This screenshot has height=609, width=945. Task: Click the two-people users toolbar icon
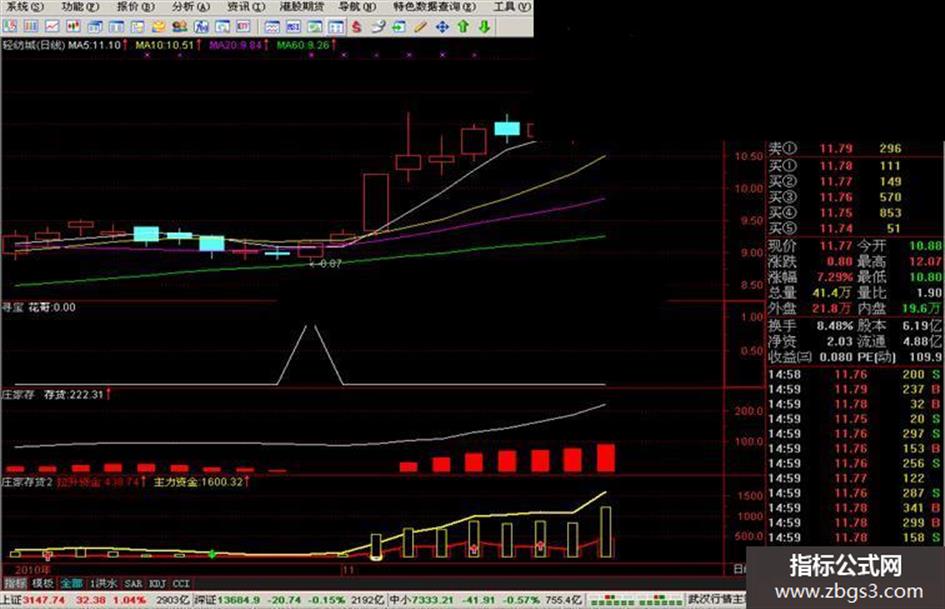pos(180,27)
